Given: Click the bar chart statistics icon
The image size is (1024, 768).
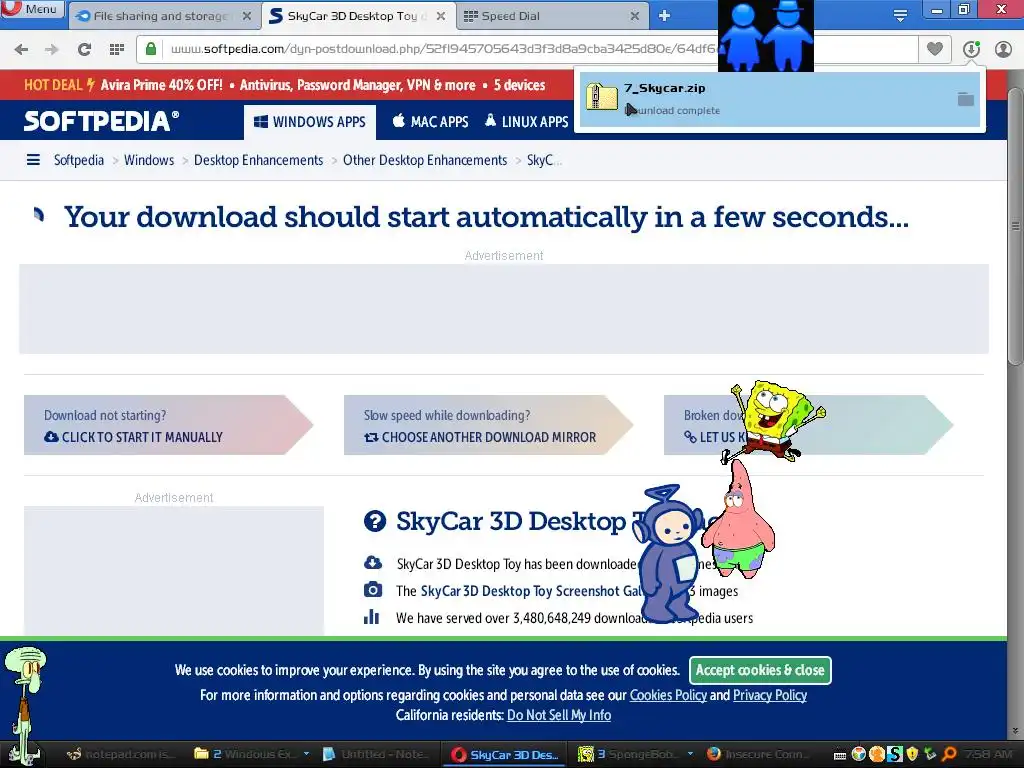Looking at the screenshot, I should tap(372, 616).
